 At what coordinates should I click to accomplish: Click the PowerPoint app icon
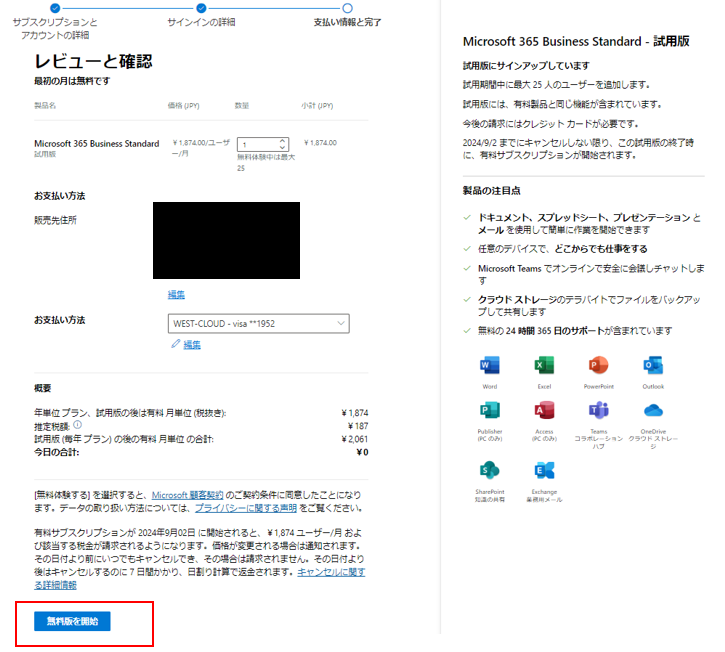598,365
